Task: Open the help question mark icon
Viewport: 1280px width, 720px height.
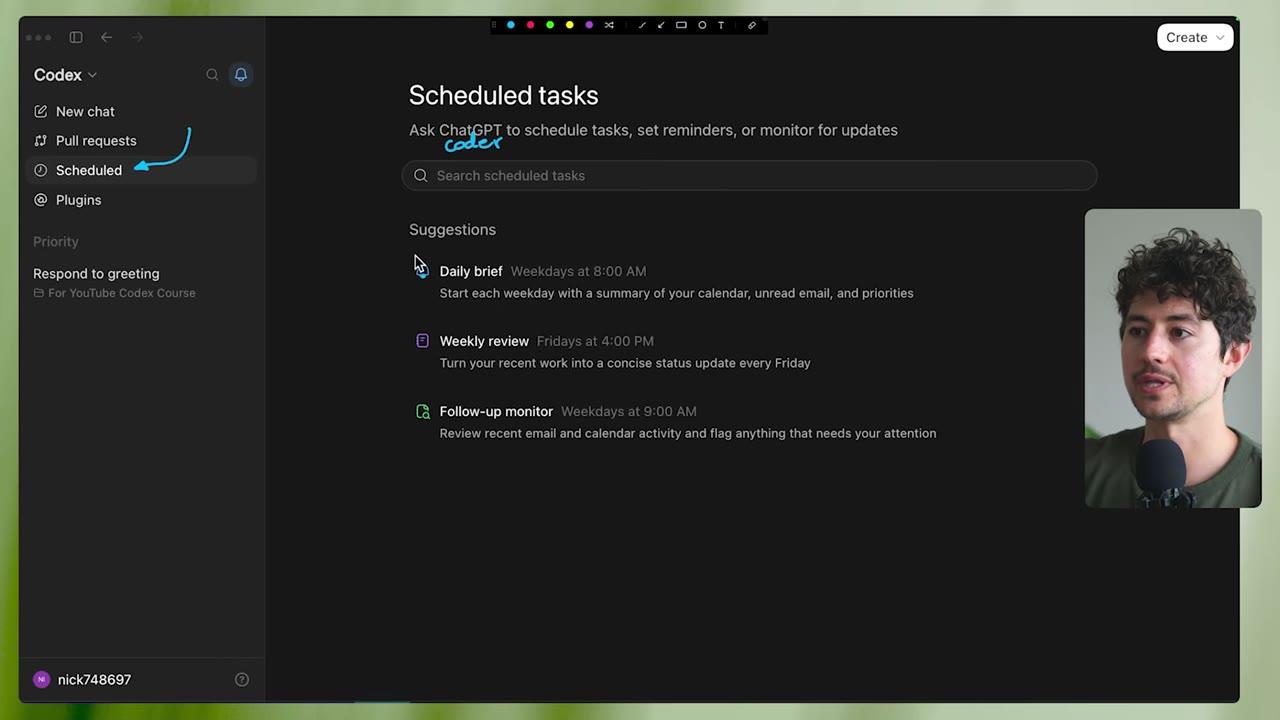Action: click(x=242, y=679)
